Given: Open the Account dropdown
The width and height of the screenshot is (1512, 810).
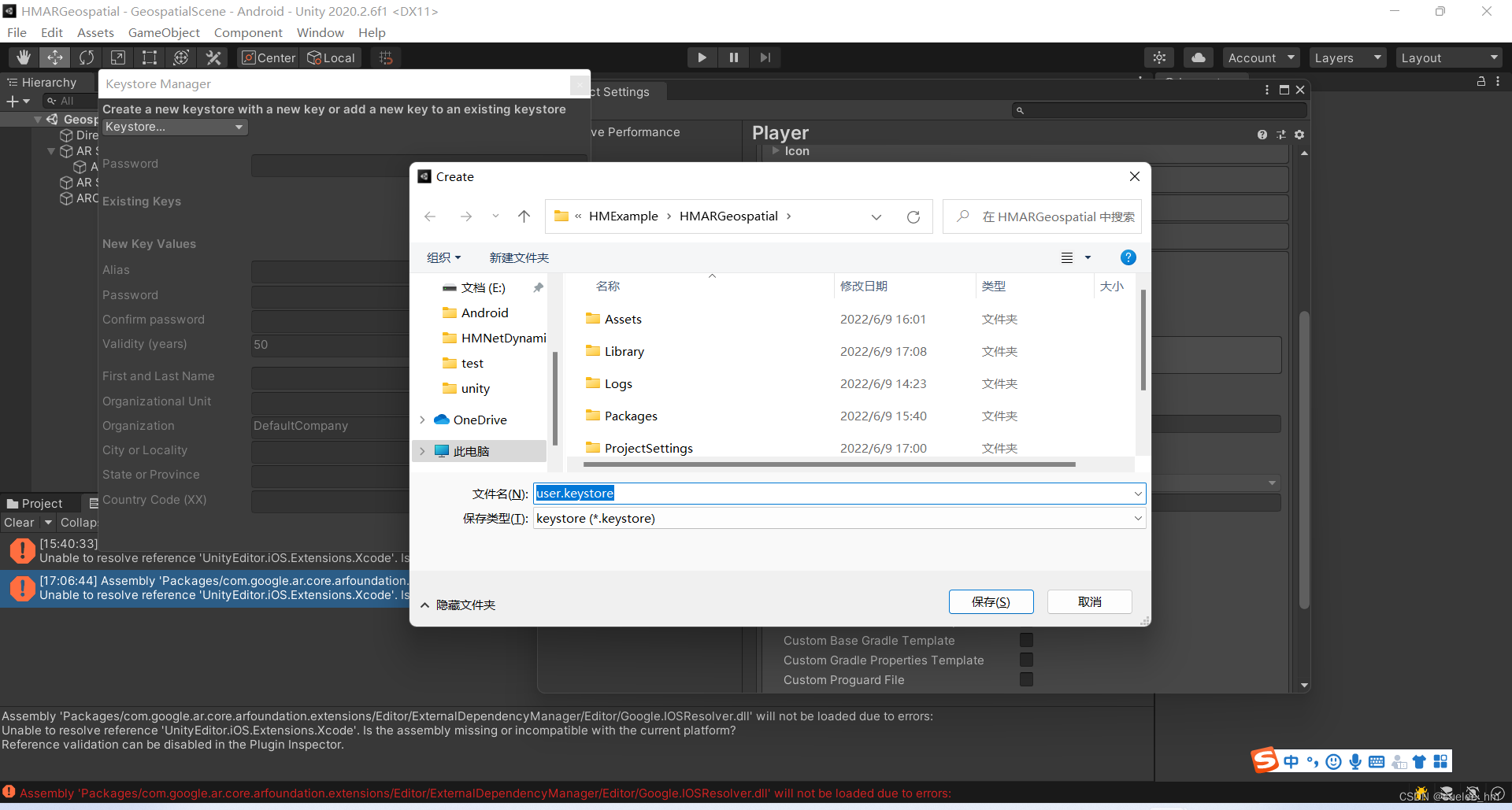Looking at the screenshot, I should 1261,57.
